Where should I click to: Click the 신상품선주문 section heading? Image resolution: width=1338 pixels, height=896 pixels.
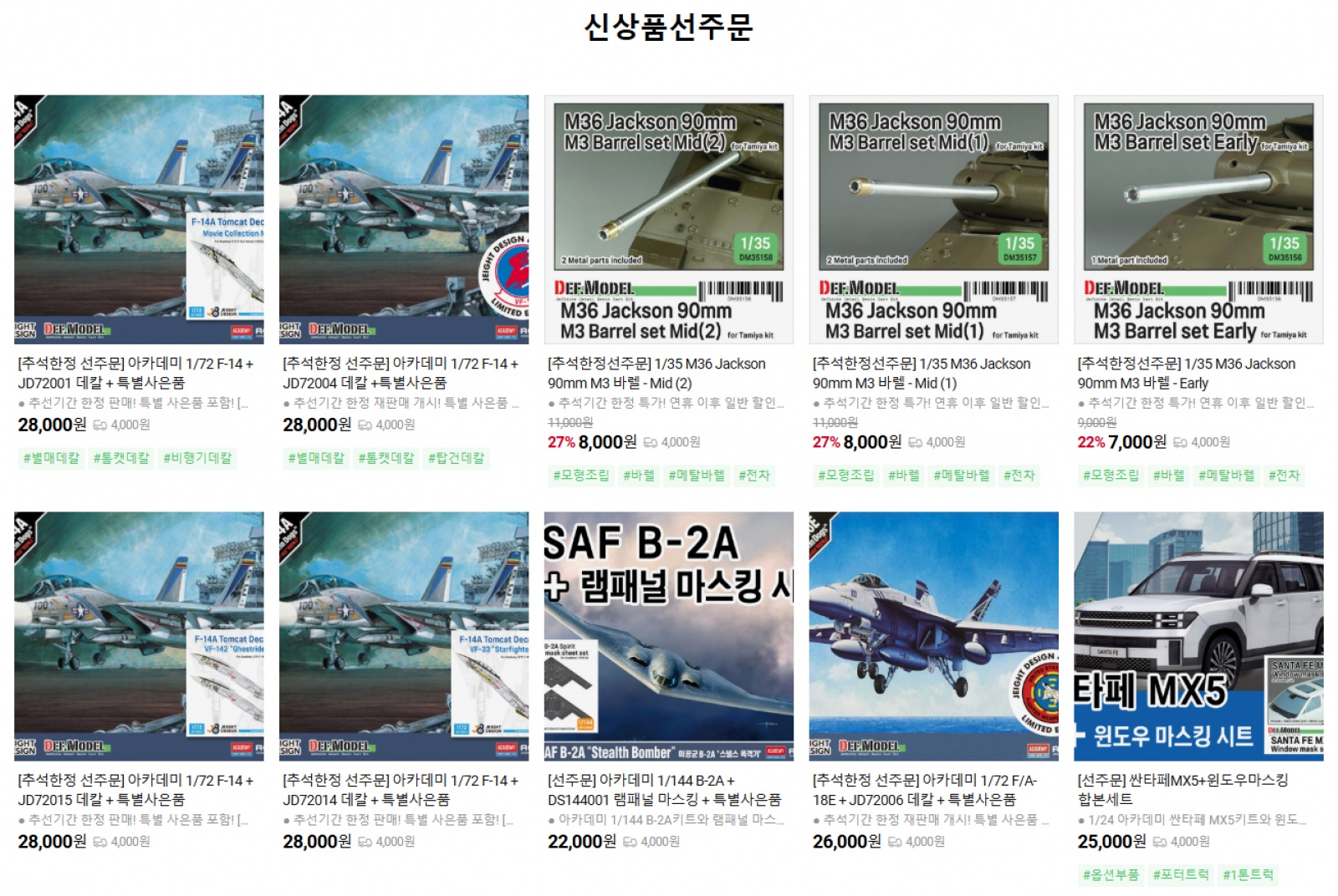(x=669, y=27)
